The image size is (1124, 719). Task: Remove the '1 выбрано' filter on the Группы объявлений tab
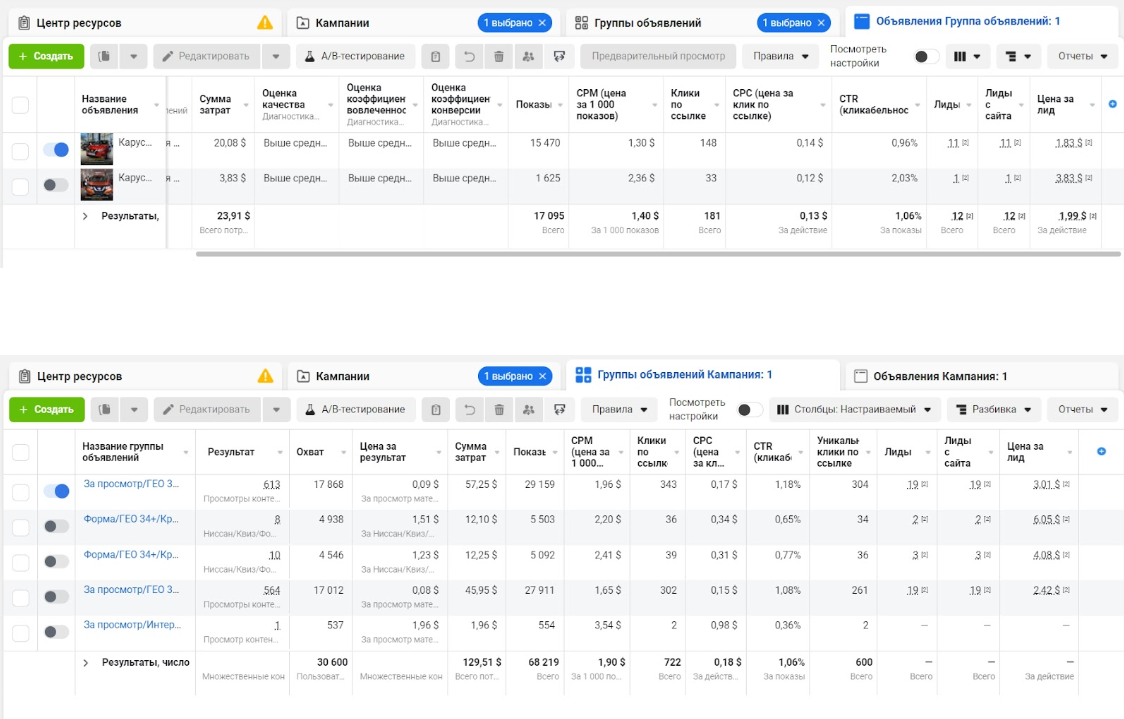click(821, 23)
